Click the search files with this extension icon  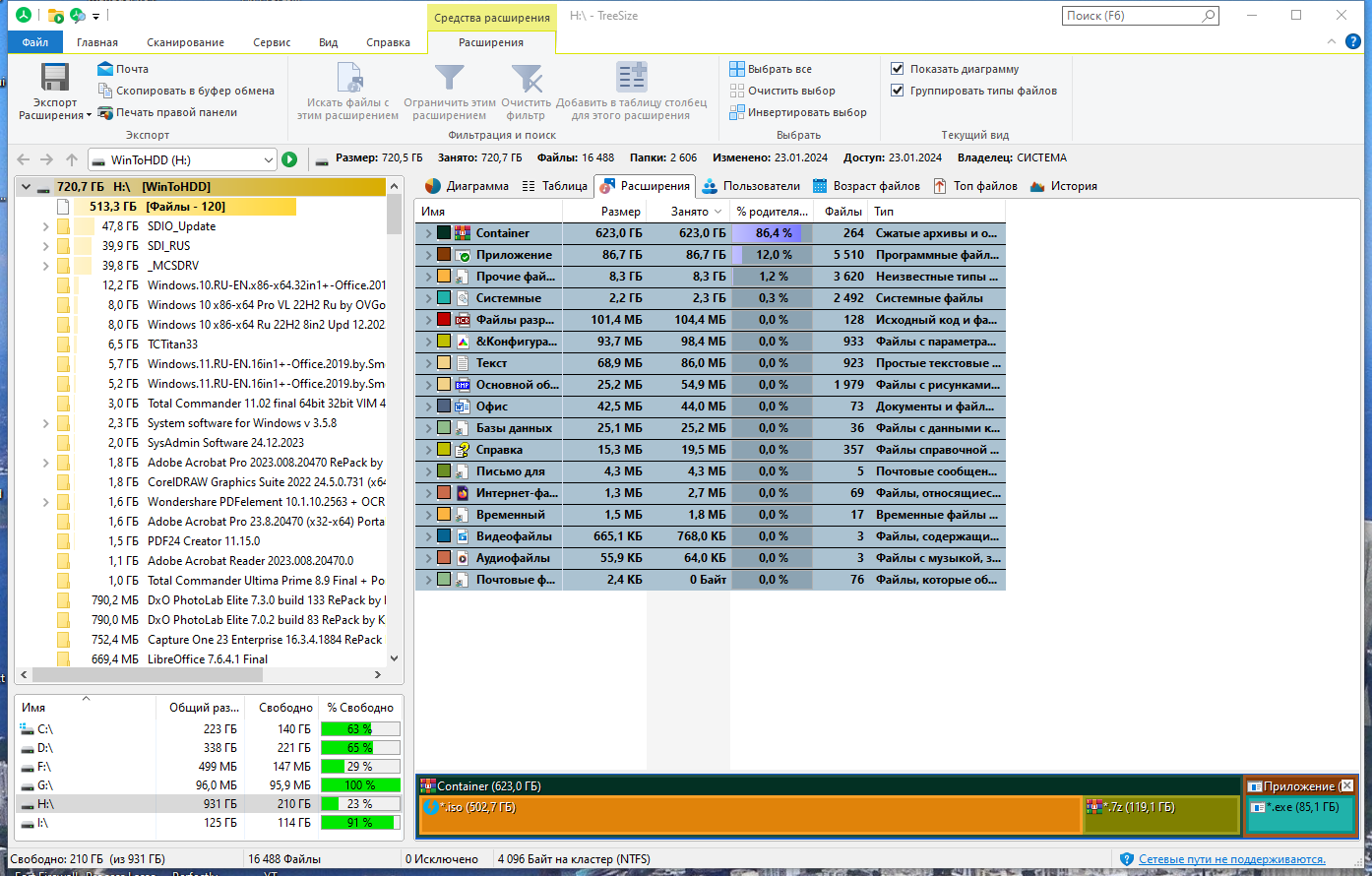point(348,78)
